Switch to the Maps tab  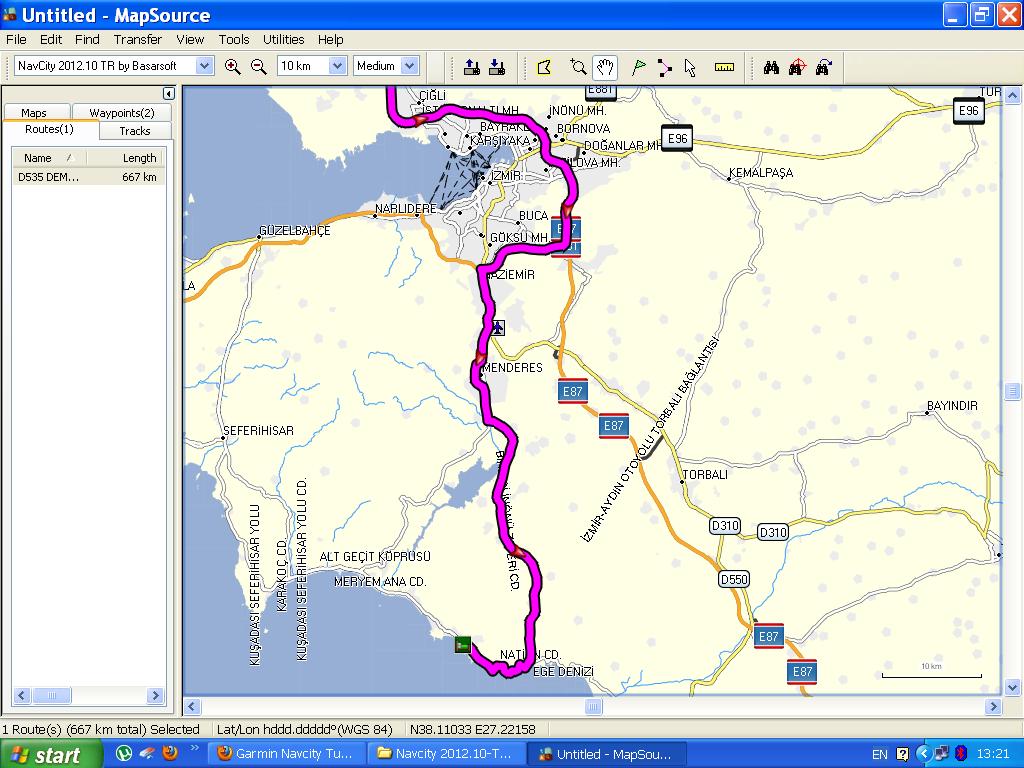[34, 112]
